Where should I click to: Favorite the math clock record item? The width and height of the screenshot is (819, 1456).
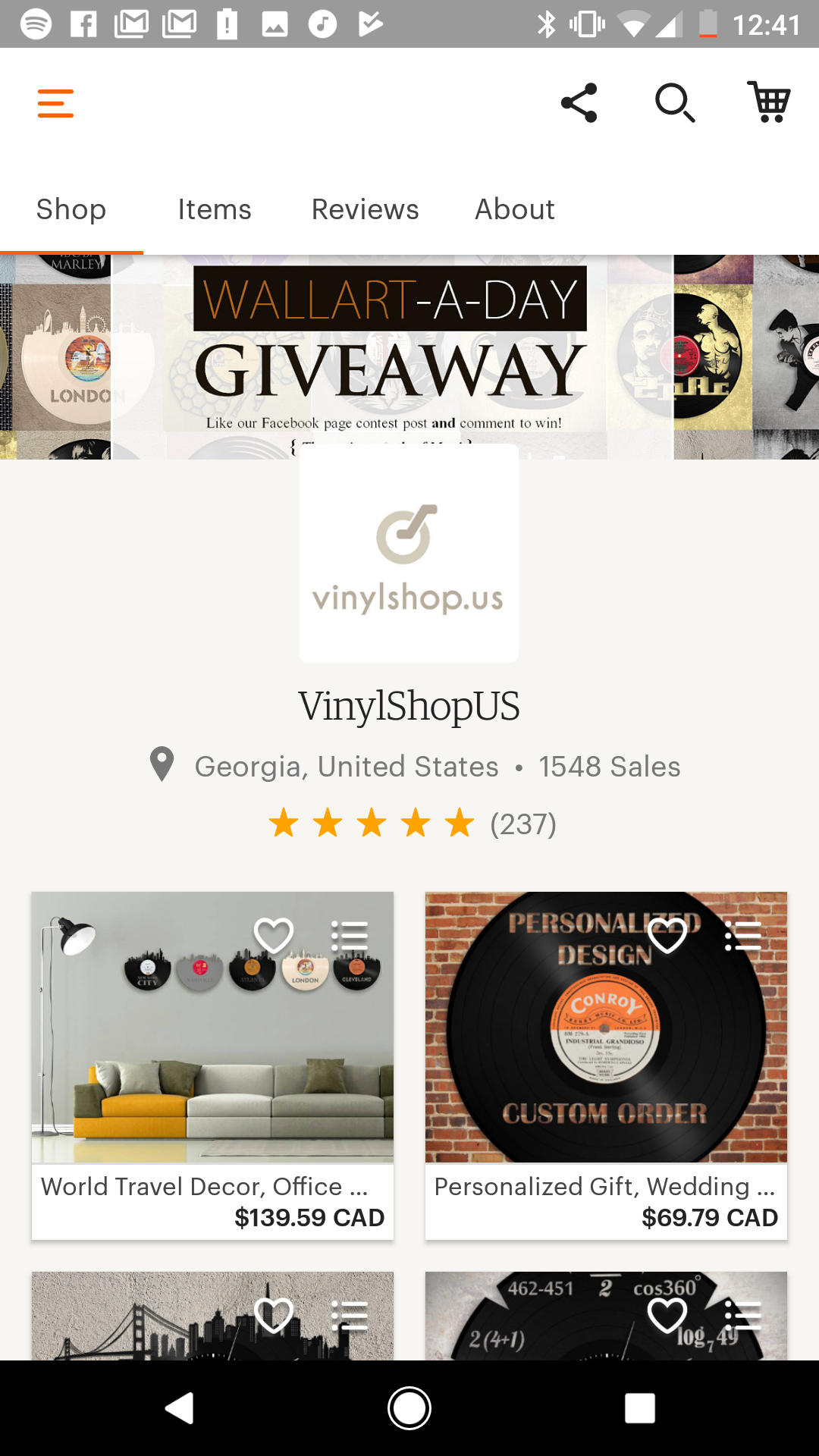click(x=667, y=1315)
